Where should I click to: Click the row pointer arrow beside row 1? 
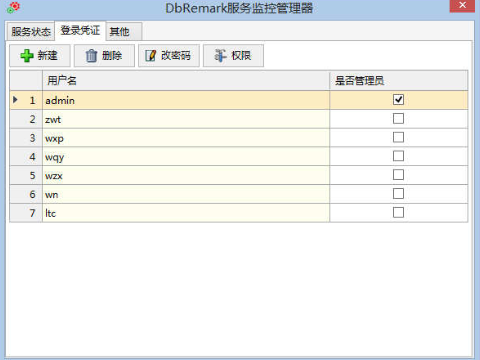click(x=15, y=100)
